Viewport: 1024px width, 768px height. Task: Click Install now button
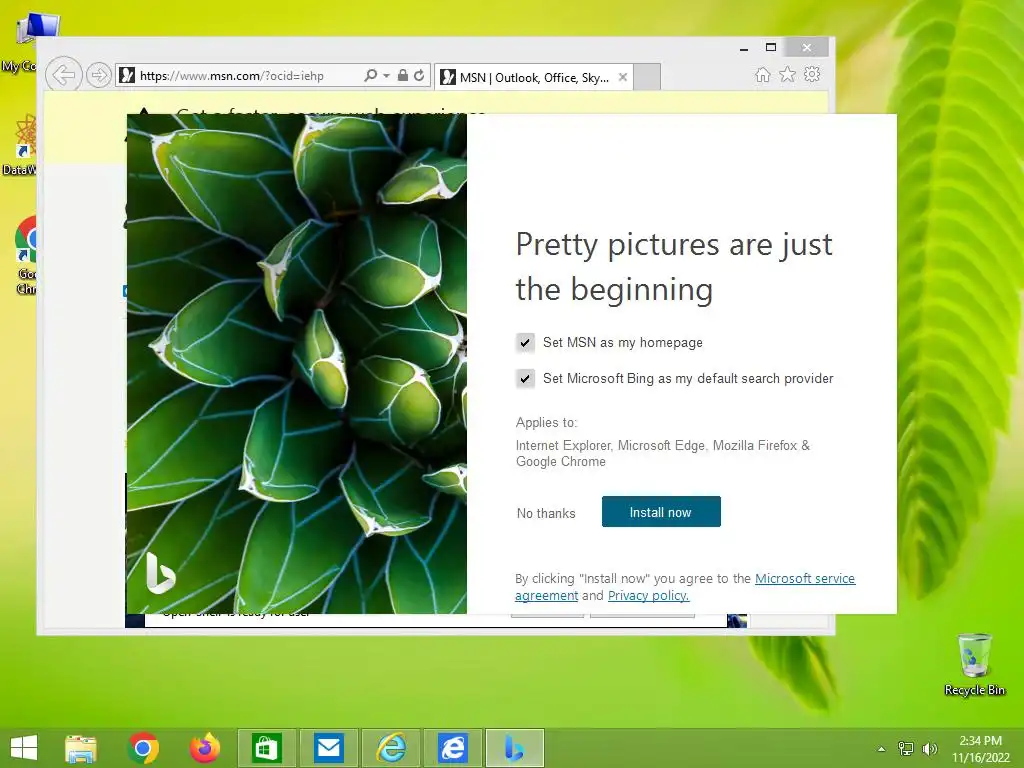(x=661, y=511)
